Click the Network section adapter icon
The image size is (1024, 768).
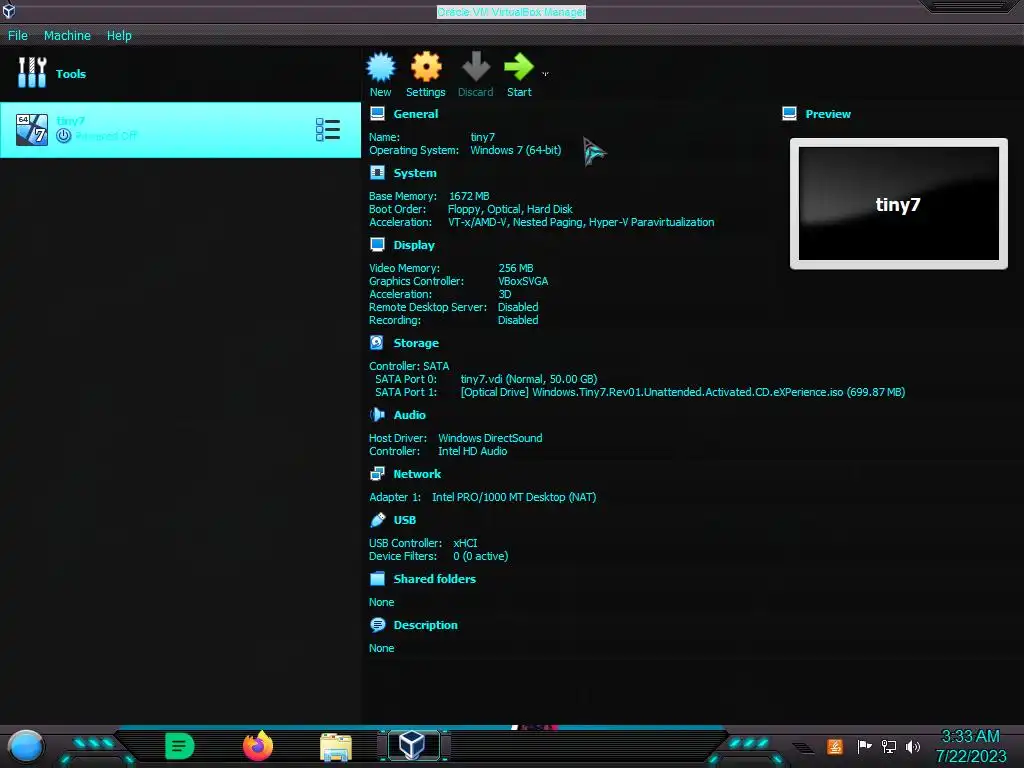(x=377, y=473)
